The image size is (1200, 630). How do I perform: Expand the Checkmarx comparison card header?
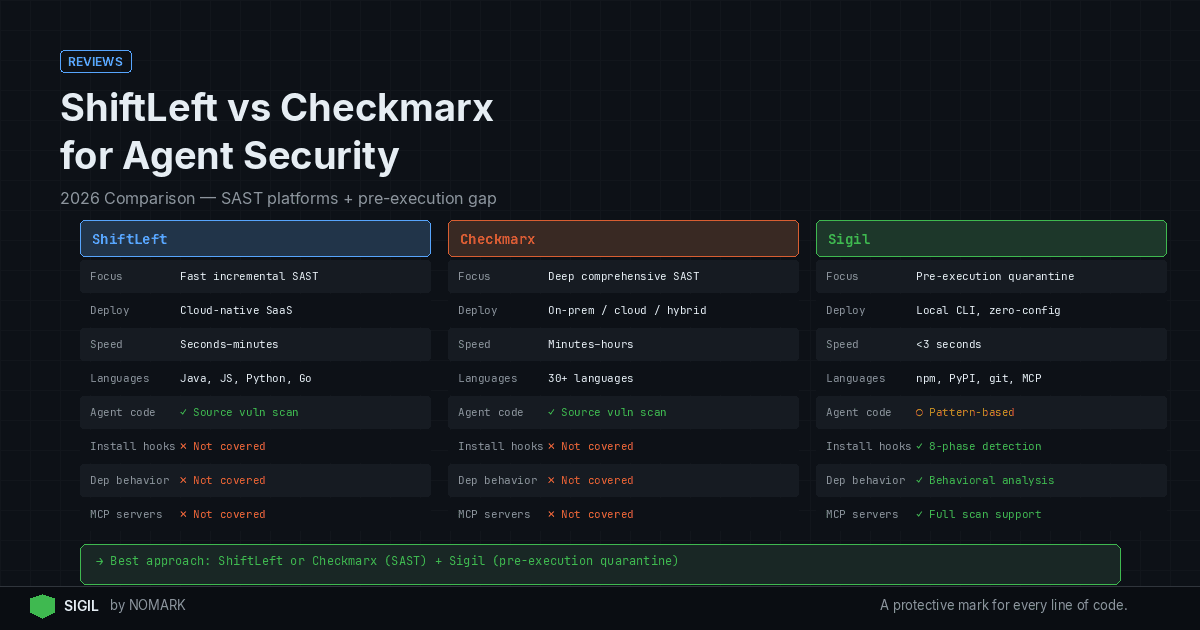[x=623, y=238]
